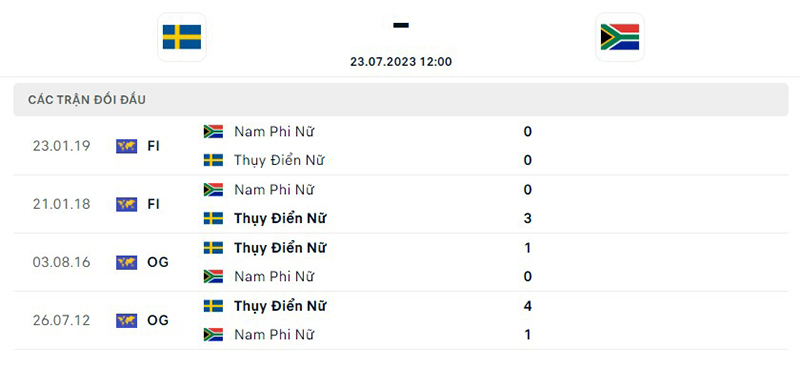Click South Africa flag in 03.08.16 match row
800x368 pixels.
213,277
